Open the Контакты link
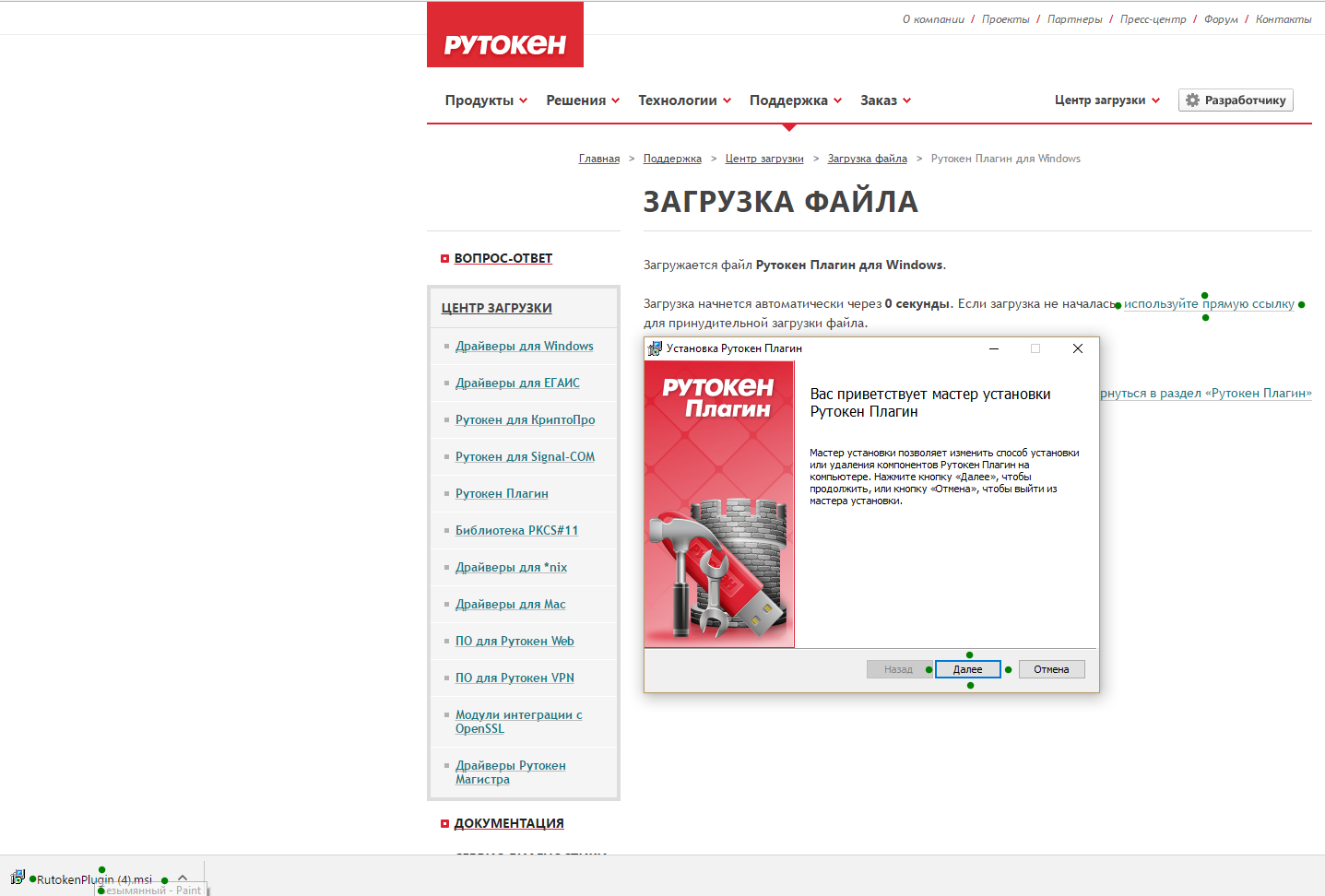Viewport: 1325px width, 896px height. (1284, 19)
